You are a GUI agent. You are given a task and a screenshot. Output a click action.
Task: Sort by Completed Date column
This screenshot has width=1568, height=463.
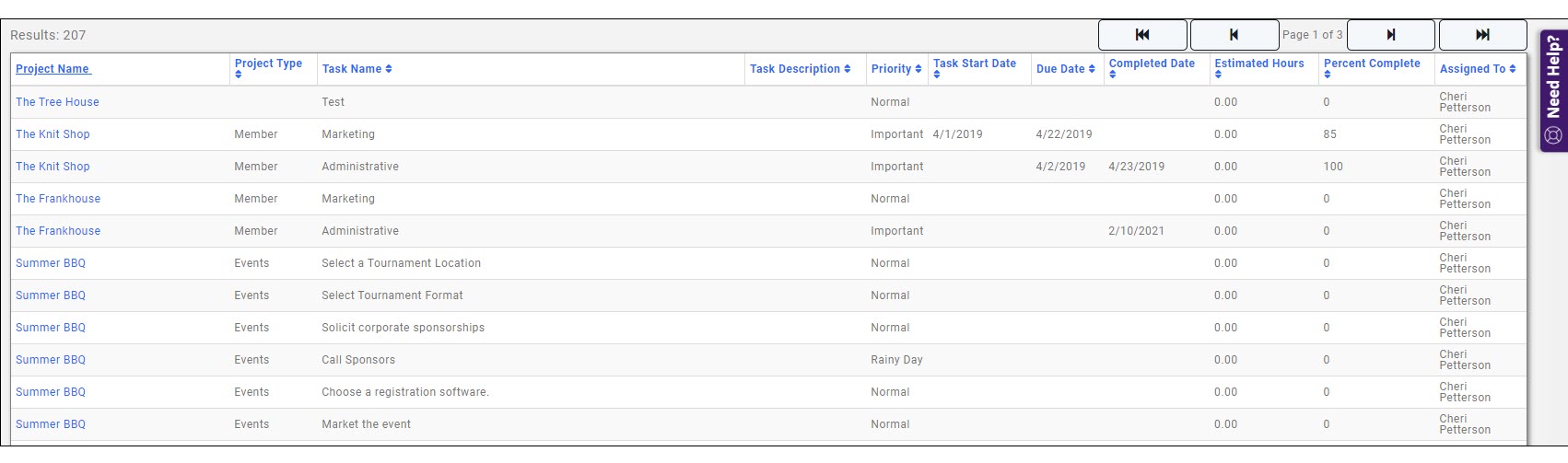[x=1152, y=64]
